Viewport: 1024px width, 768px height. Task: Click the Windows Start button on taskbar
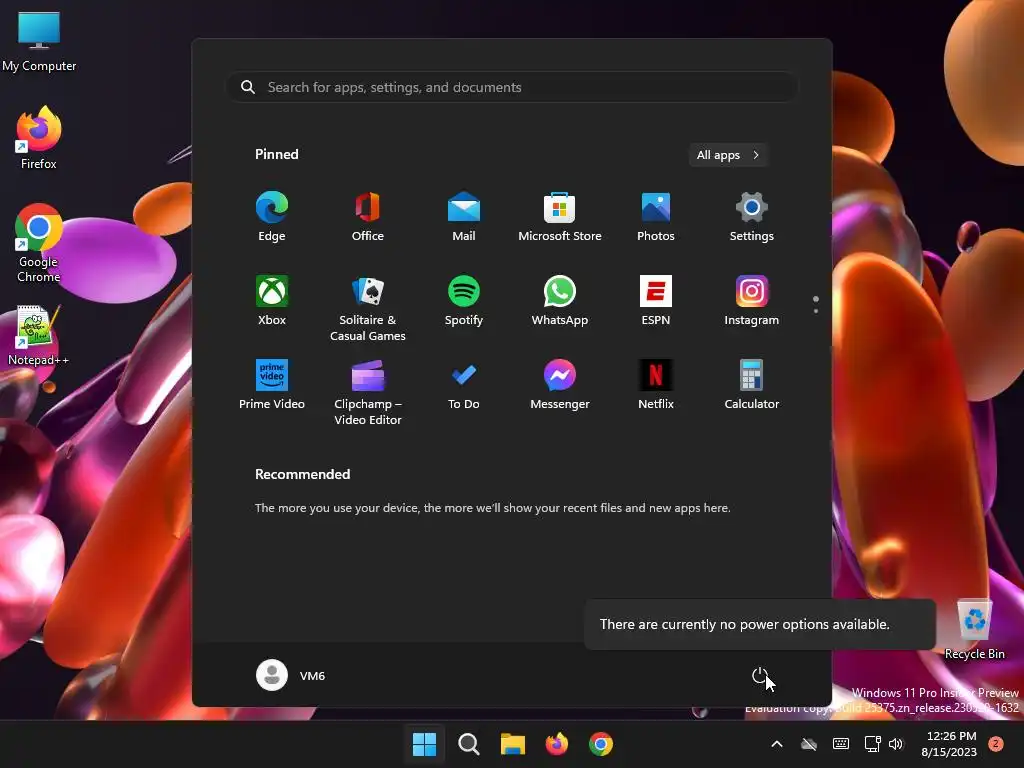[x=424, y=744]
